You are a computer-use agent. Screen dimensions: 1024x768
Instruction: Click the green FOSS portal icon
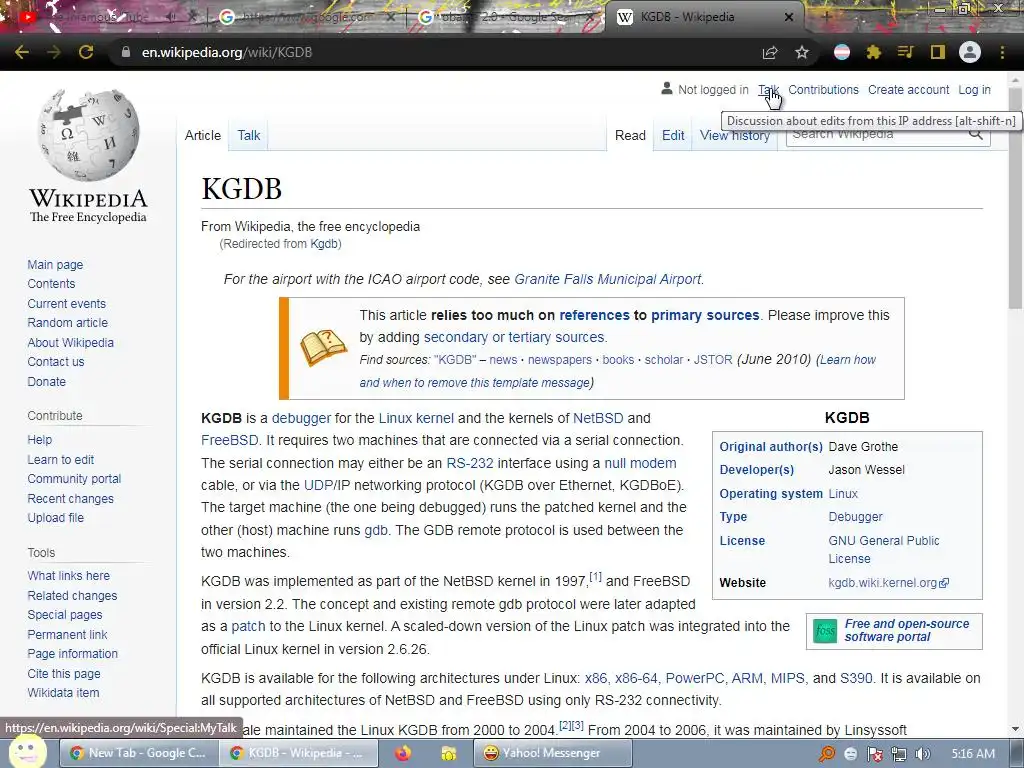825,631
